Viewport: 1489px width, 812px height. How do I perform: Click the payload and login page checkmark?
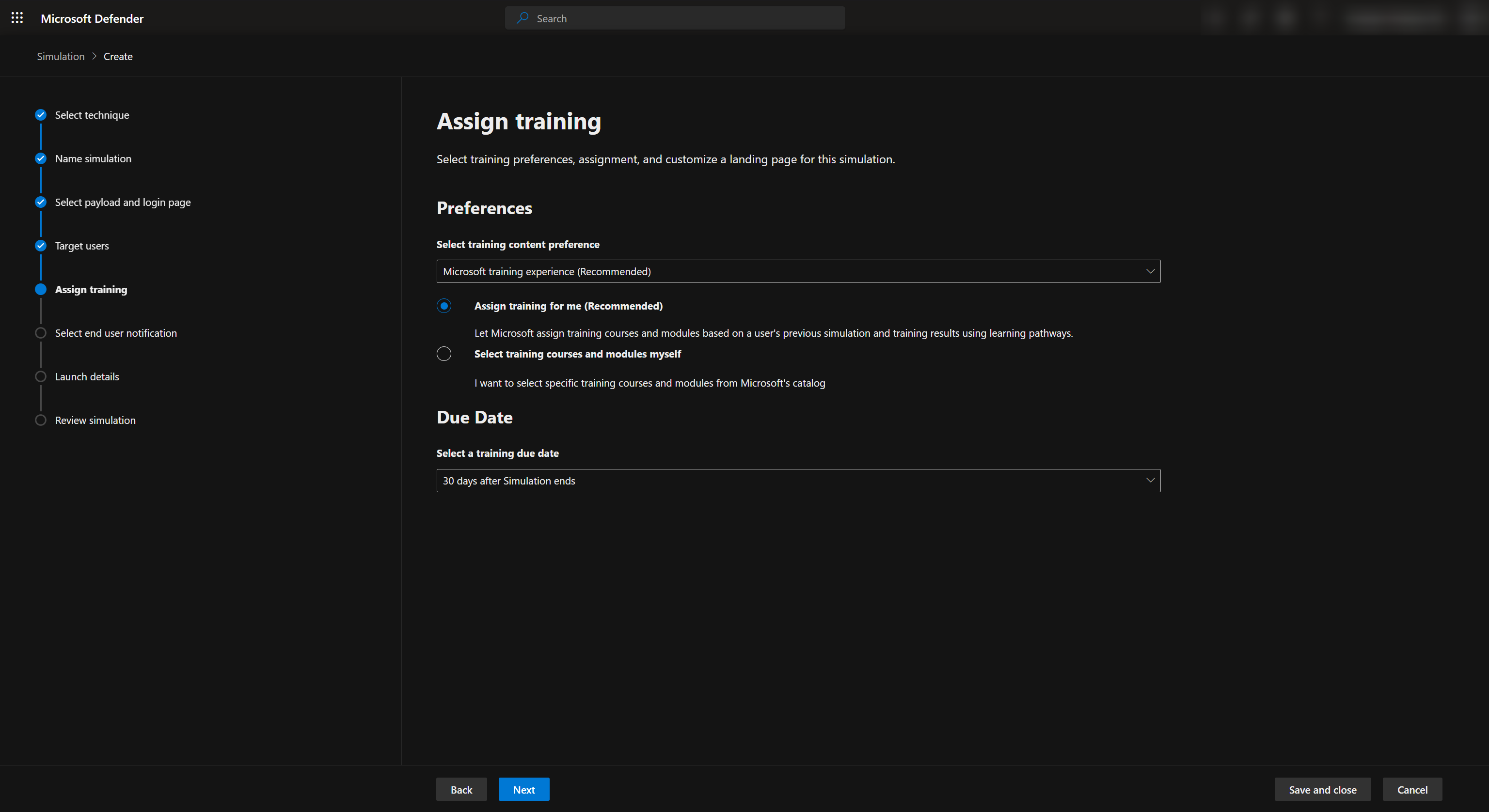tap(40, 203)
